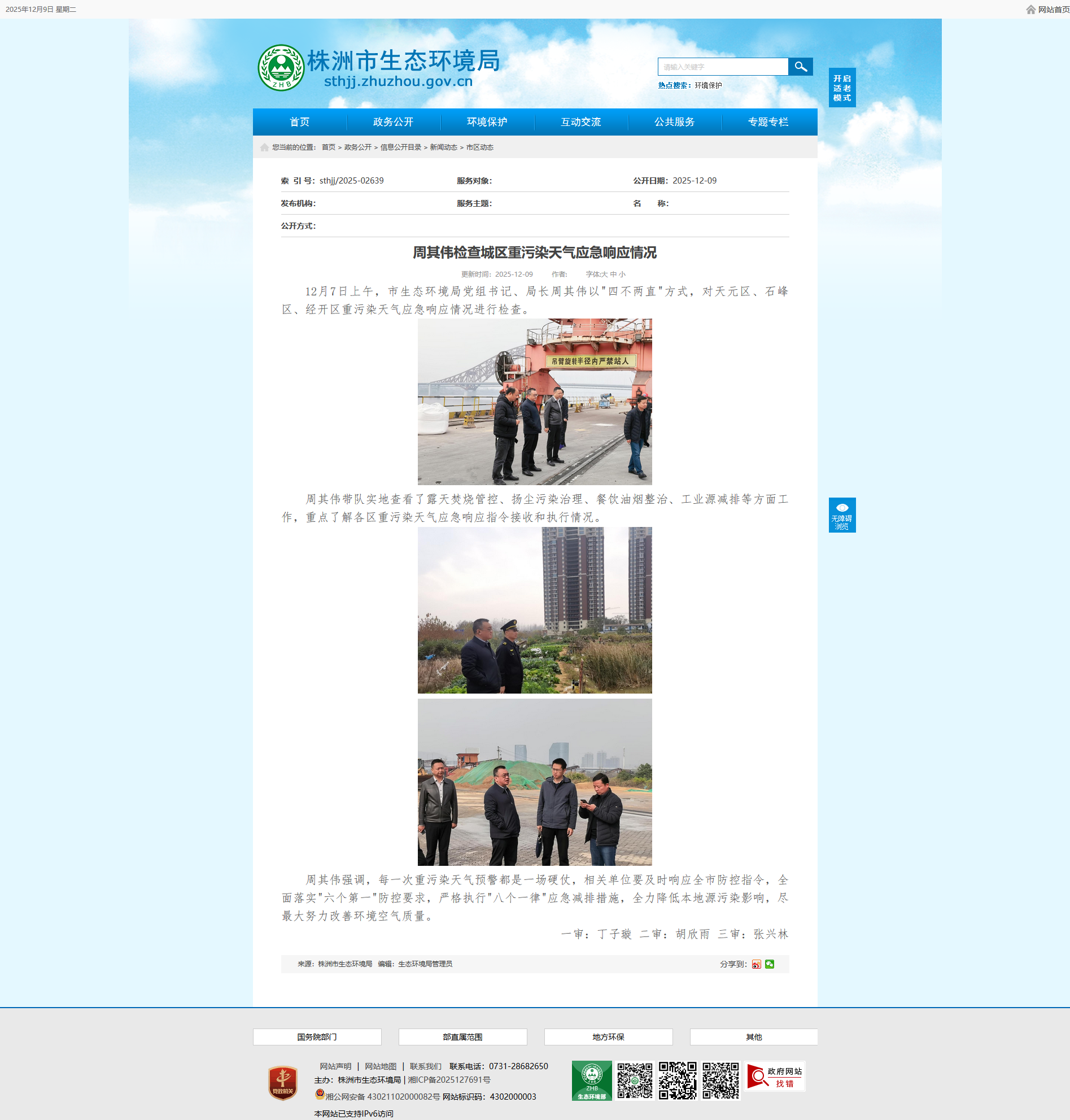This screenshot has width=1070, height=1120.
Task: Click the 政府网站找错 error-report icon
Action: (775, 1077)
